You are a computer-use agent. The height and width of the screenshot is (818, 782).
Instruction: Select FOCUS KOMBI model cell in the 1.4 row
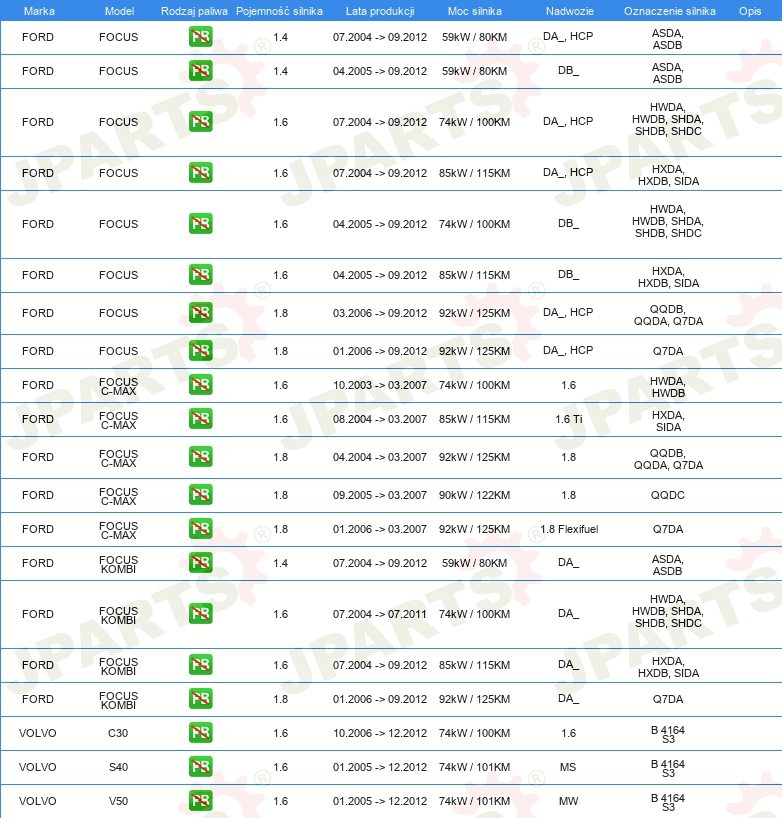(118, 564)
